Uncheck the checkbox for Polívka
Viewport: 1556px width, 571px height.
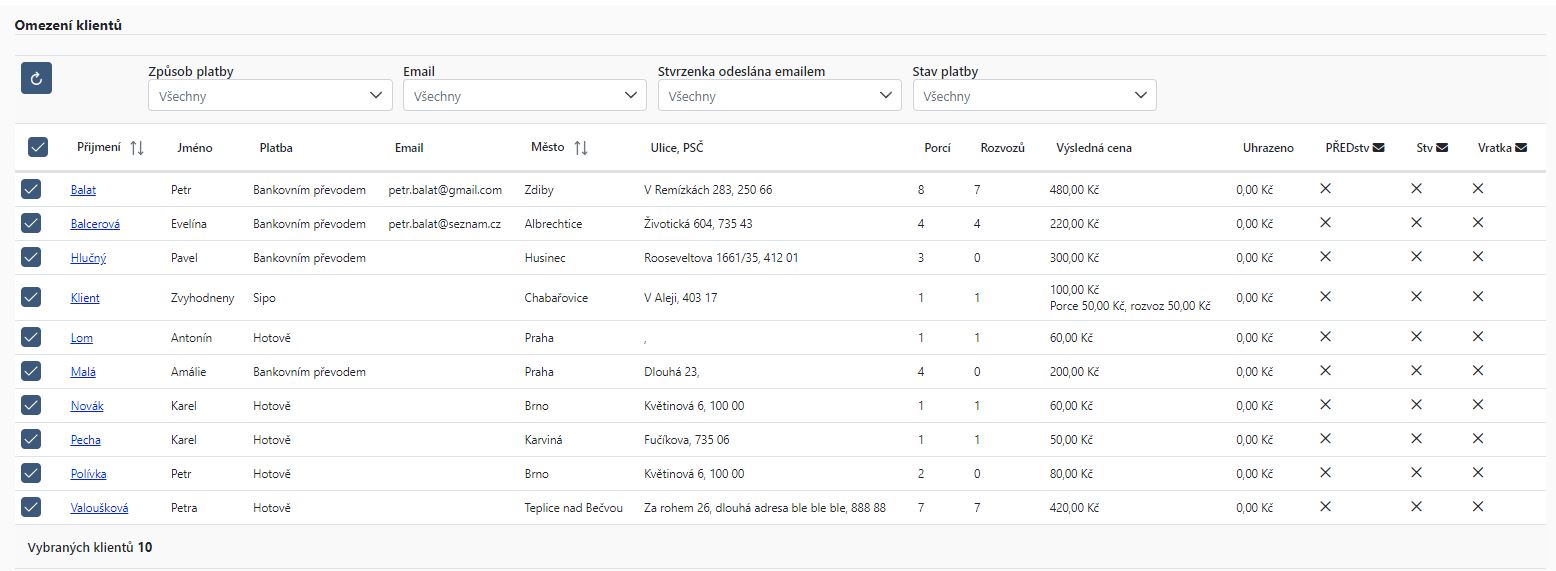click(x=31, y=473)
